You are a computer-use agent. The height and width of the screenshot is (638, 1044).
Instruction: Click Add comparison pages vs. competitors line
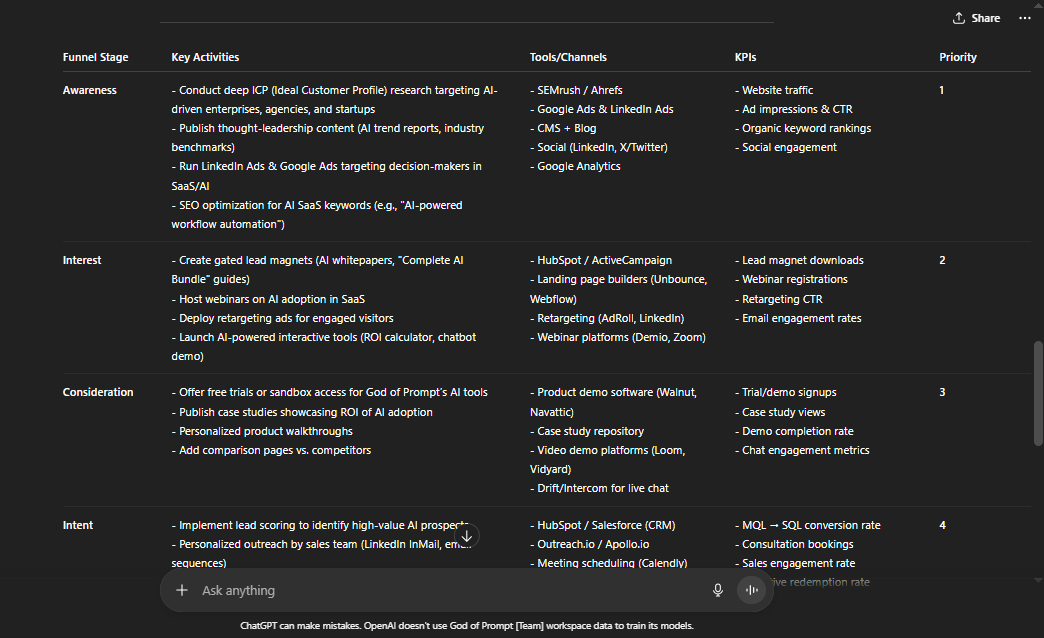271,451
